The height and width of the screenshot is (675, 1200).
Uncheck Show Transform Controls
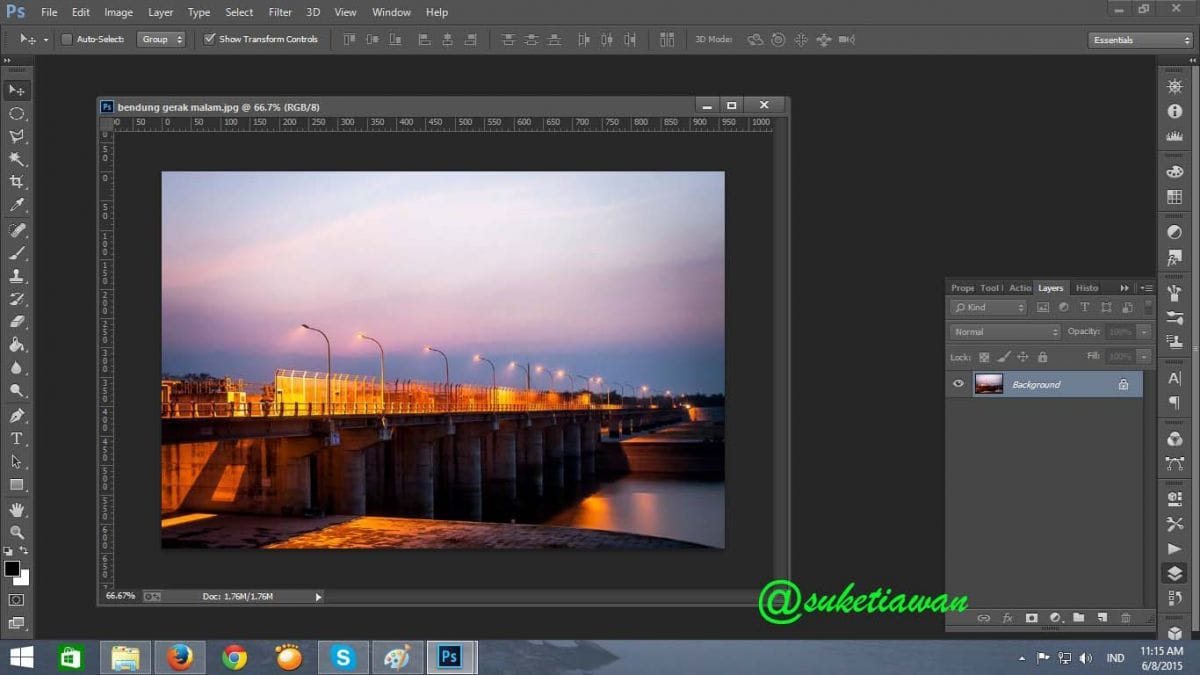tap(209, 40)
